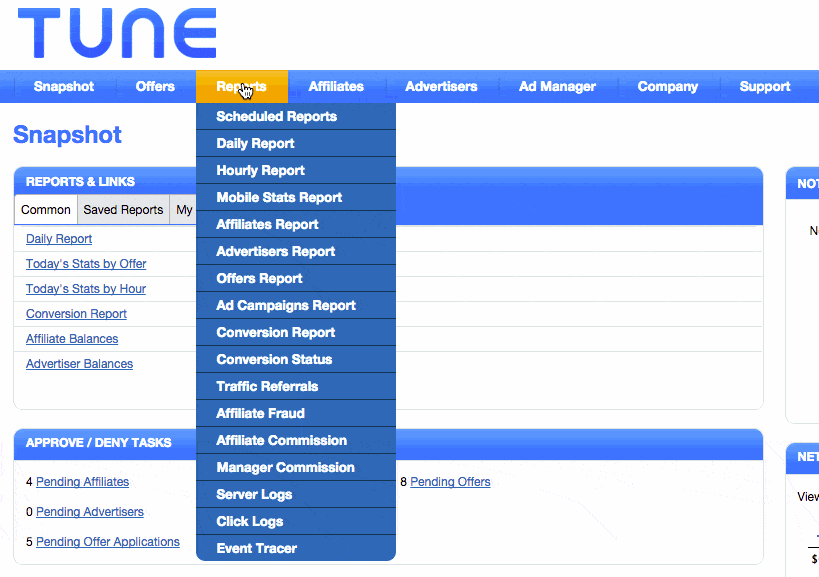
Task: Open the Snapshot navigation tab
Action: [x=63, y=87]
